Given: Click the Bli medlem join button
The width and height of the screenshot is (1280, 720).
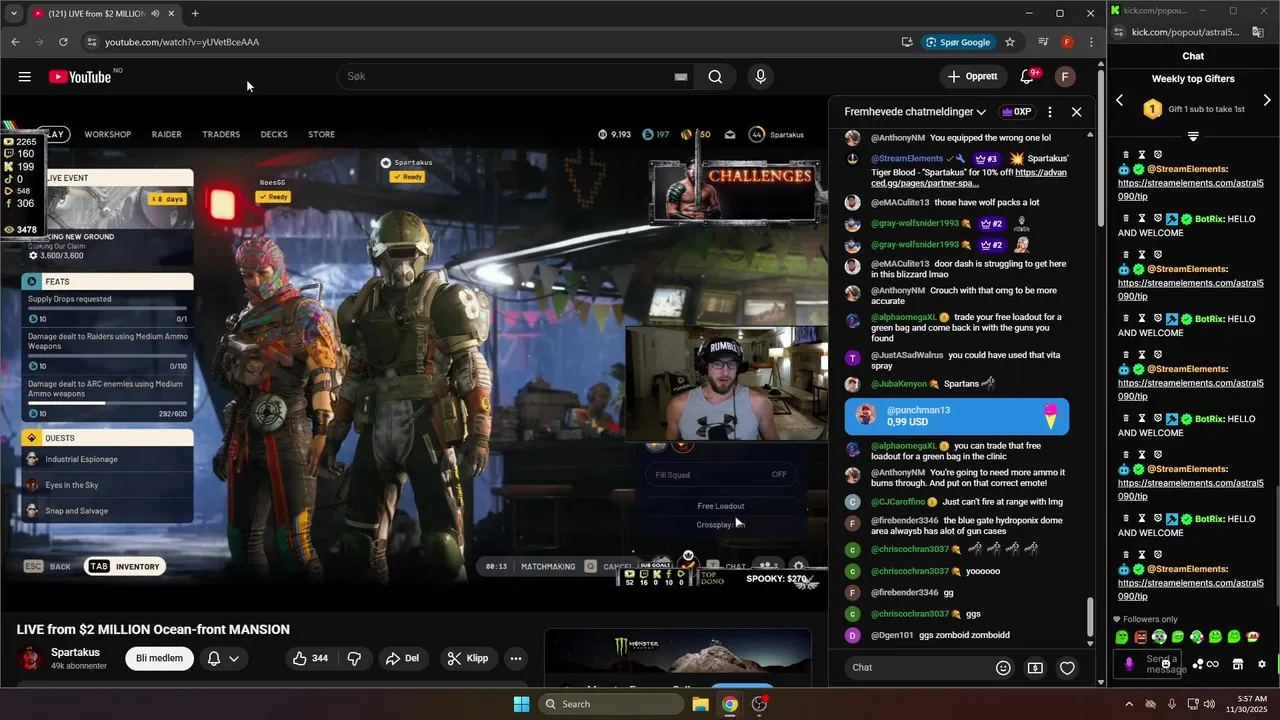Looking at the screenshot, I should [159, 658].
